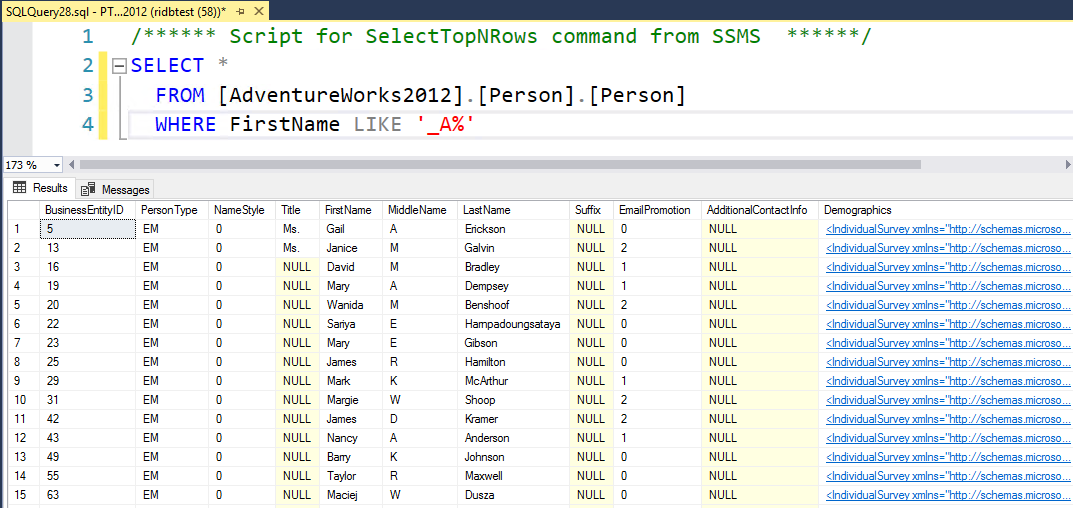
Task: Click the LastName cell 'Hampadoungsataya'
Action: click(x=513, y=324)
